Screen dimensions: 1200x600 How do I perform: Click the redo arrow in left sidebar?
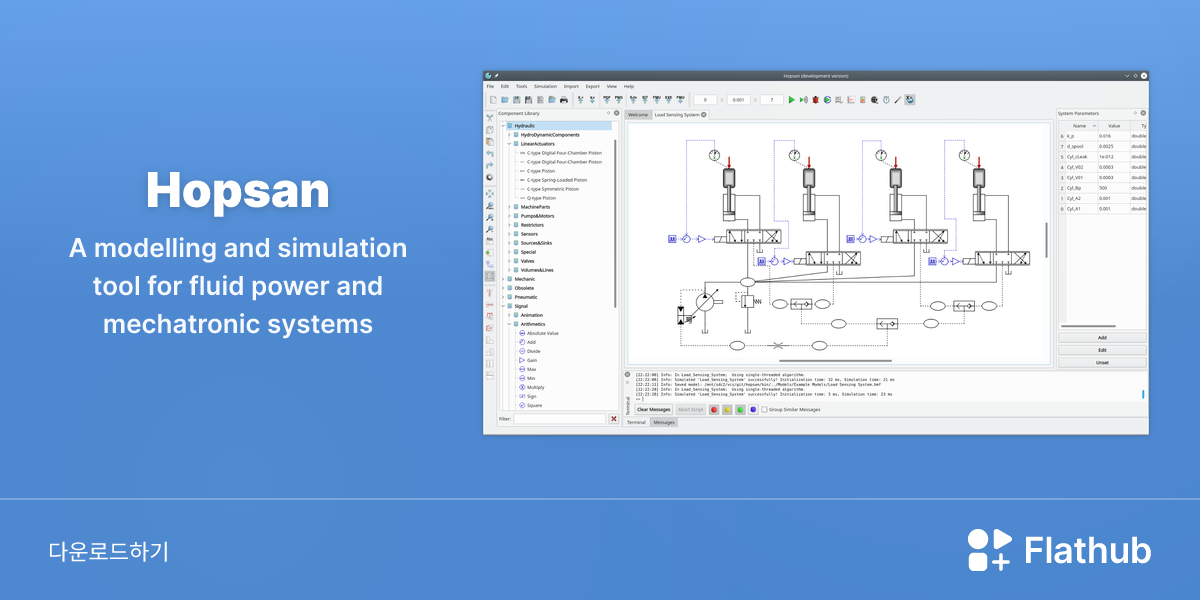click(x=490, y=165)
